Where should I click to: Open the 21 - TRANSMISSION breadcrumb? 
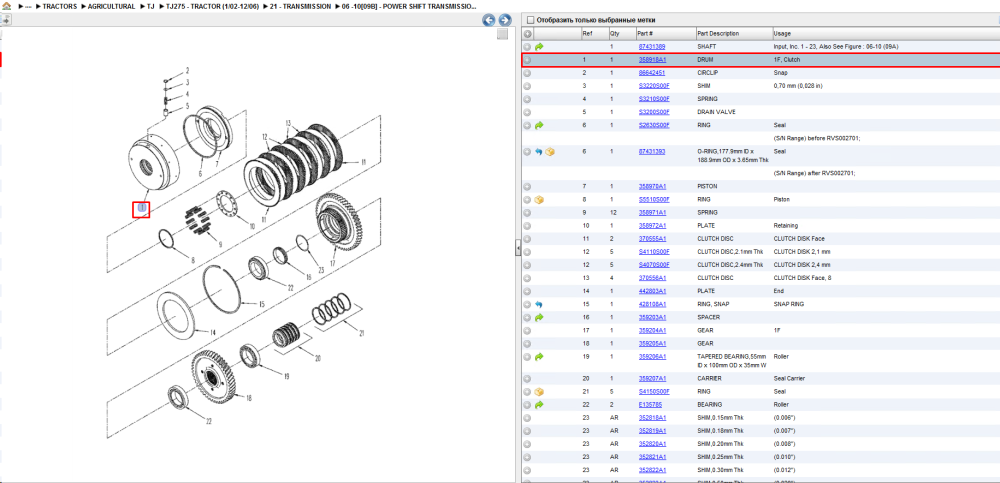[x=300, y=6]
